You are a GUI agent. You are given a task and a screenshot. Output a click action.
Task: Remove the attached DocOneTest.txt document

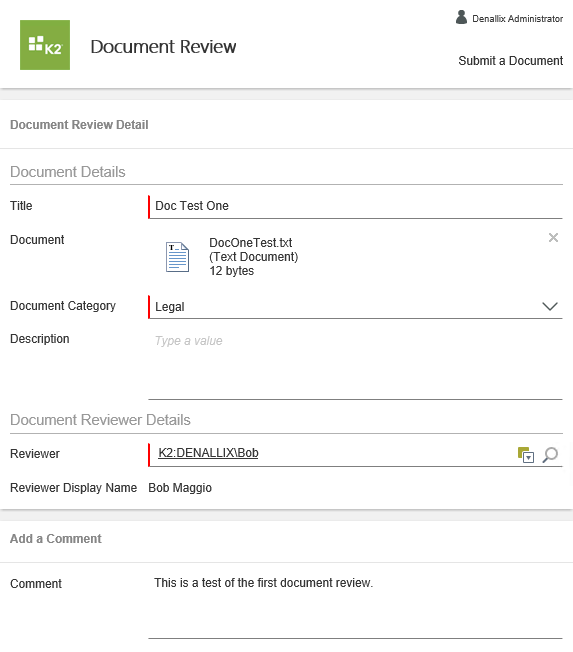point(553,237)
